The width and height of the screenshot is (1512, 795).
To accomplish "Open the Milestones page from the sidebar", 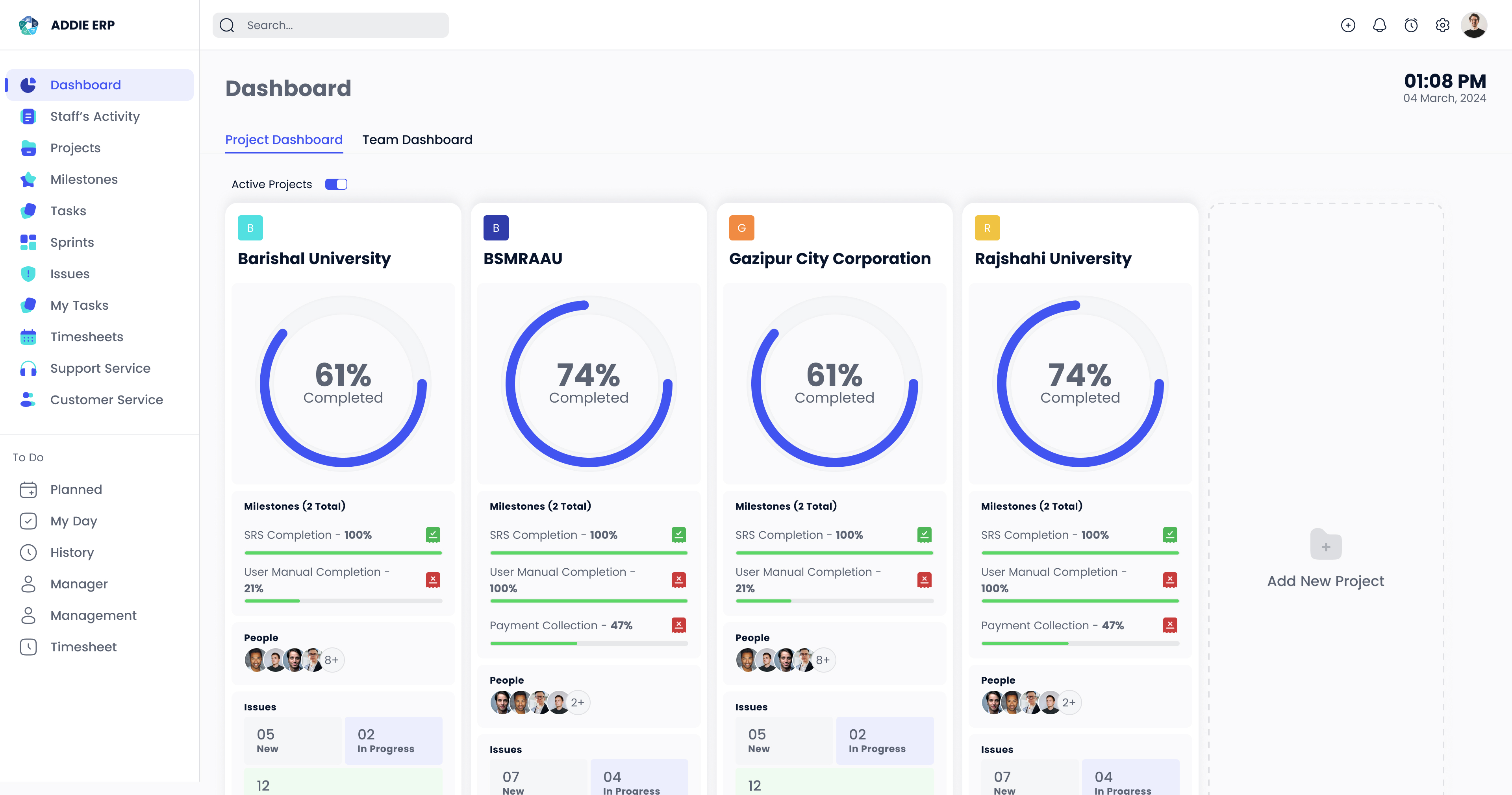I will [84, 179].
